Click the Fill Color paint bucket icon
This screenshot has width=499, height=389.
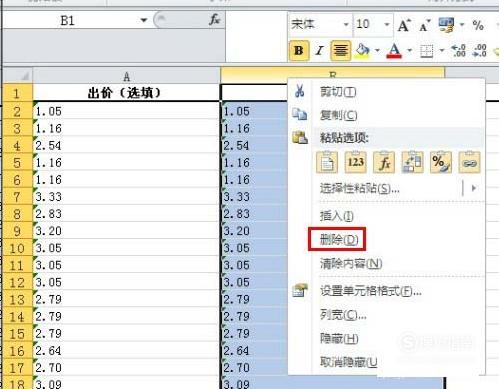pos(363,51)
